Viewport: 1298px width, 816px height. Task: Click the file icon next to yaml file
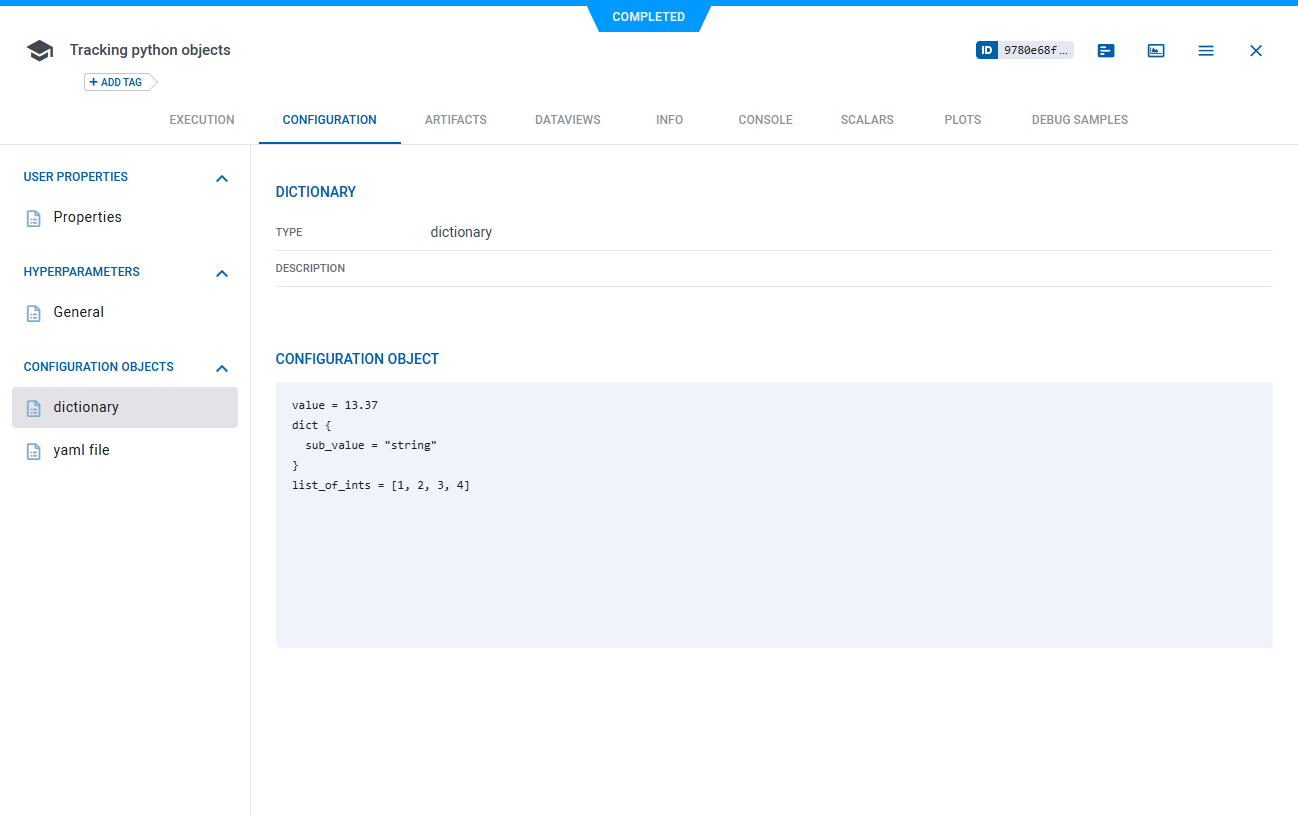coord(31,450)
